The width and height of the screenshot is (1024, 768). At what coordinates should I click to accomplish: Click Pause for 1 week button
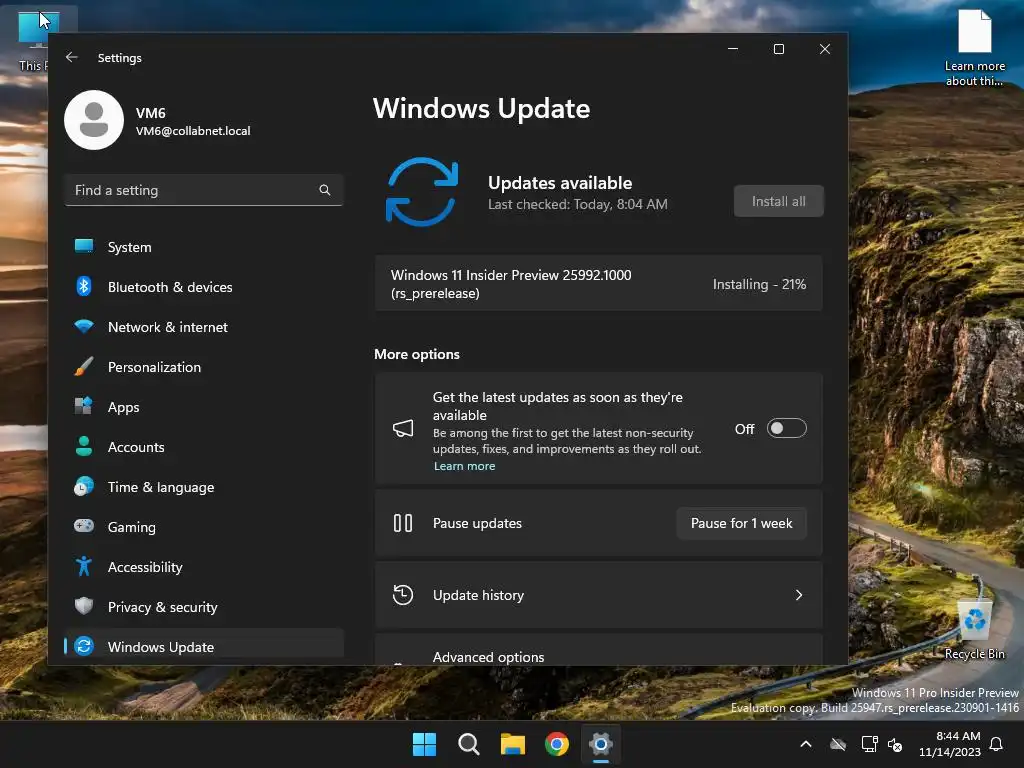[741, 523]
